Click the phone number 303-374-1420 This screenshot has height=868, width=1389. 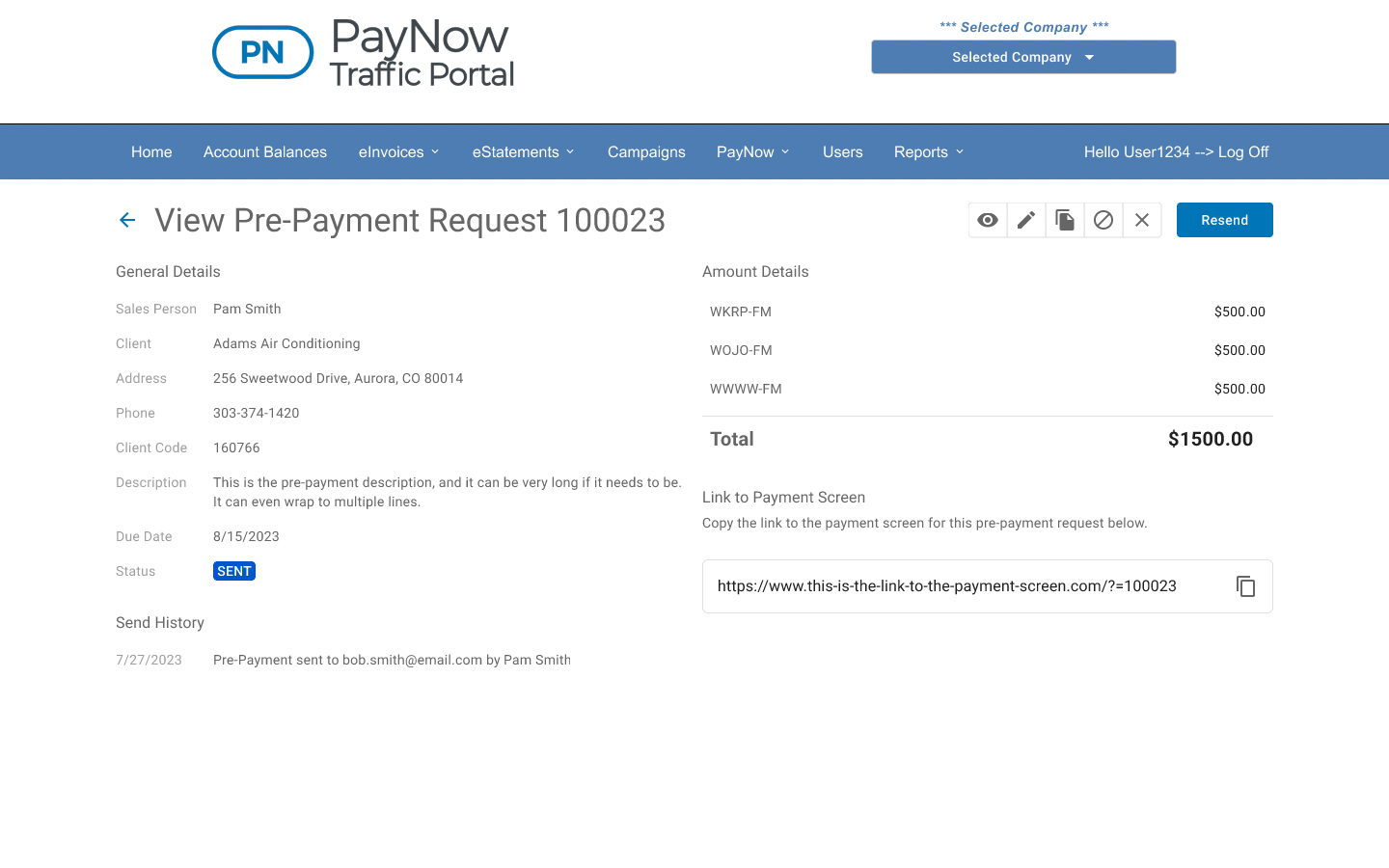(257, 413)
